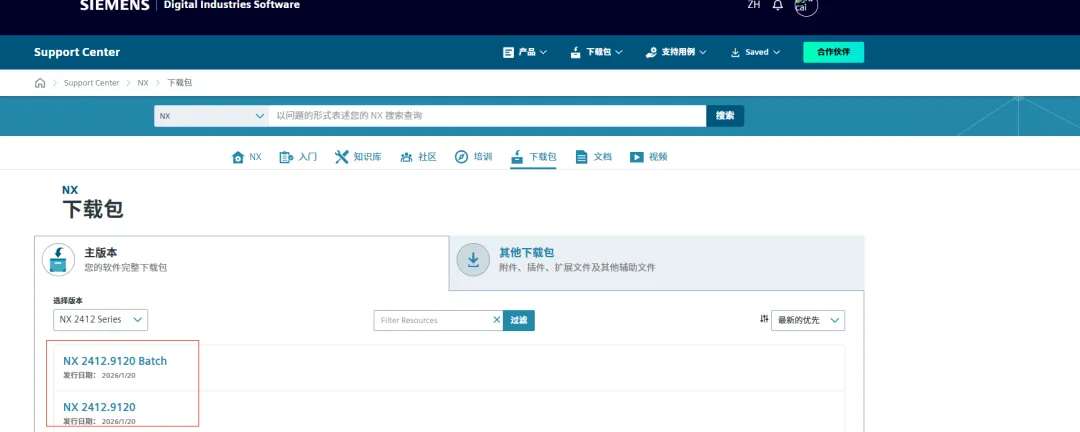Expand the 下载包 header menu

coord(596,52)
